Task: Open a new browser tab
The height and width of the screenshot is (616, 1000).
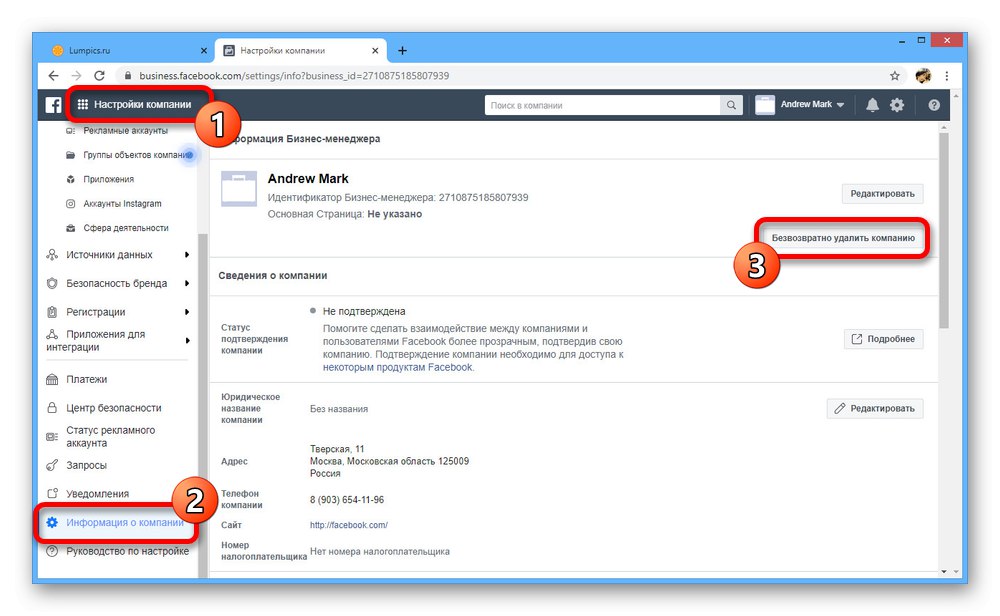Action: click(402, 51)
